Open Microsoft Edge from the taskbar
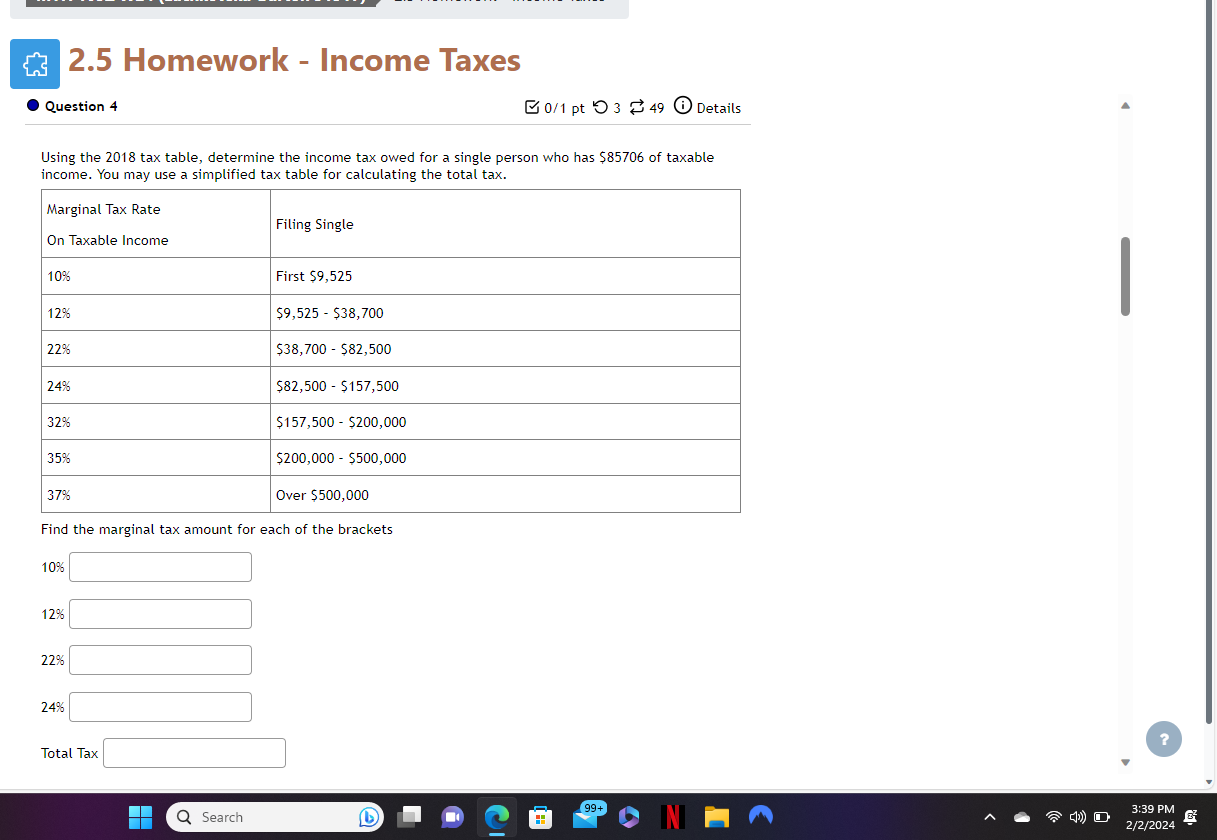 pos(496,817)
